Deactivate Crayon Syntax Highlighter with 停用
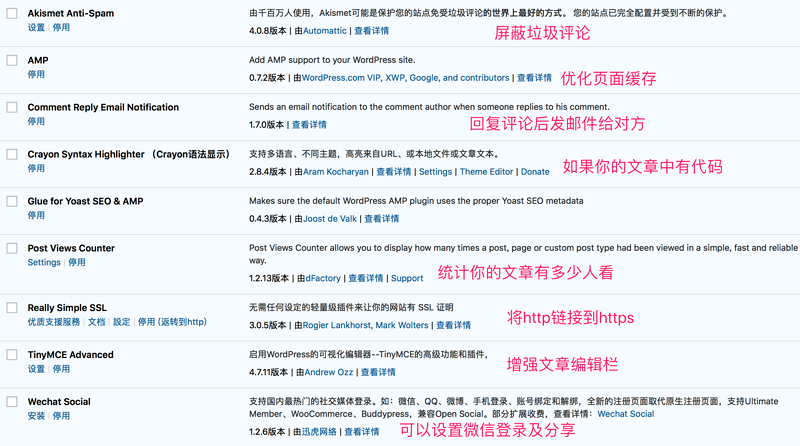 [36, 168]
